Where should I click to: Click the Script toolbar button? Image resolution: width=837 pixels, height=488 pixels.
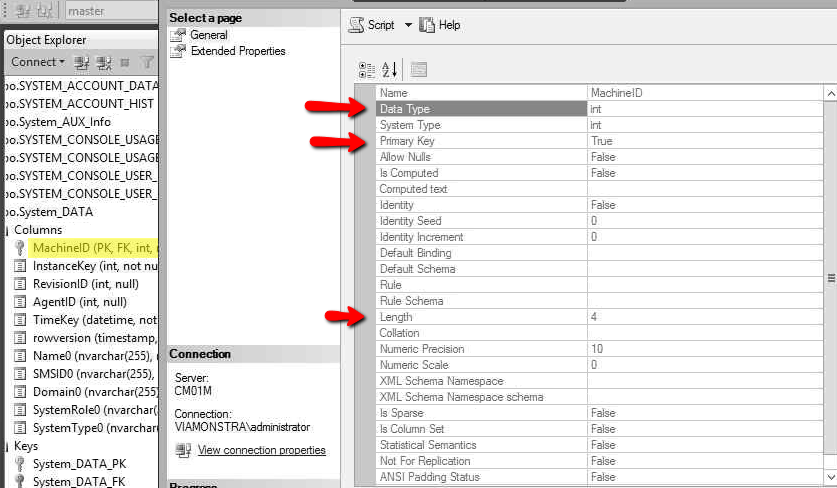click(x=372, y=25)
